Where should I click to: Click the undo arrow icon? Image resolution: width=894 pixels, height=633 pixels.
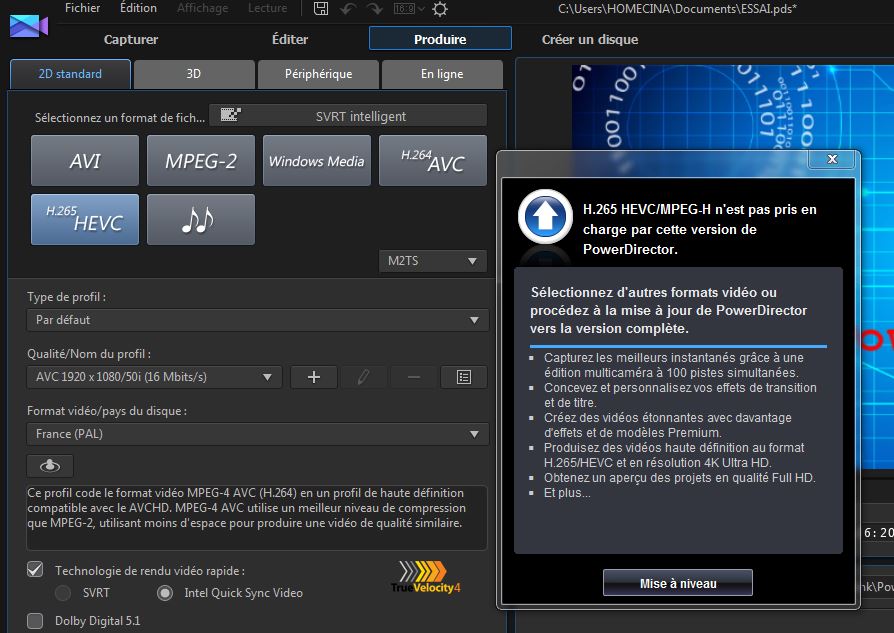(348, 8)
